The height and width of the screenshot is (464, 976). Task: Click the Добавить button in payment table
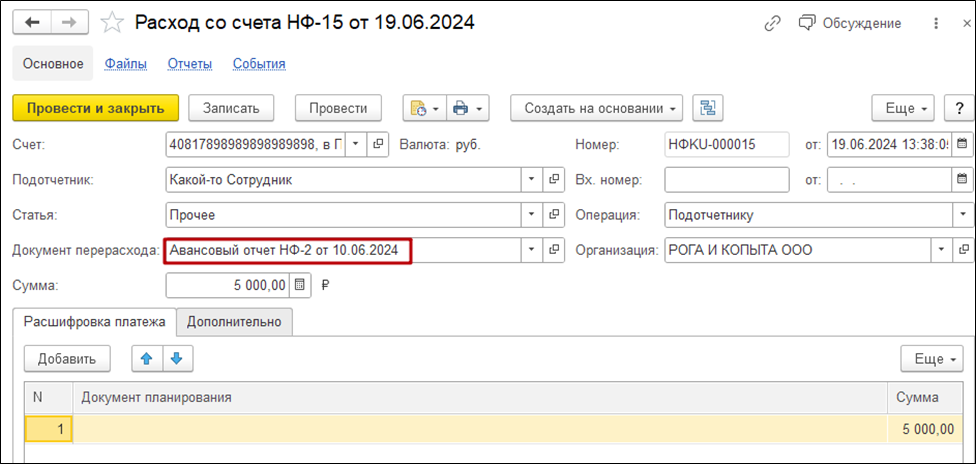(67, 358)
